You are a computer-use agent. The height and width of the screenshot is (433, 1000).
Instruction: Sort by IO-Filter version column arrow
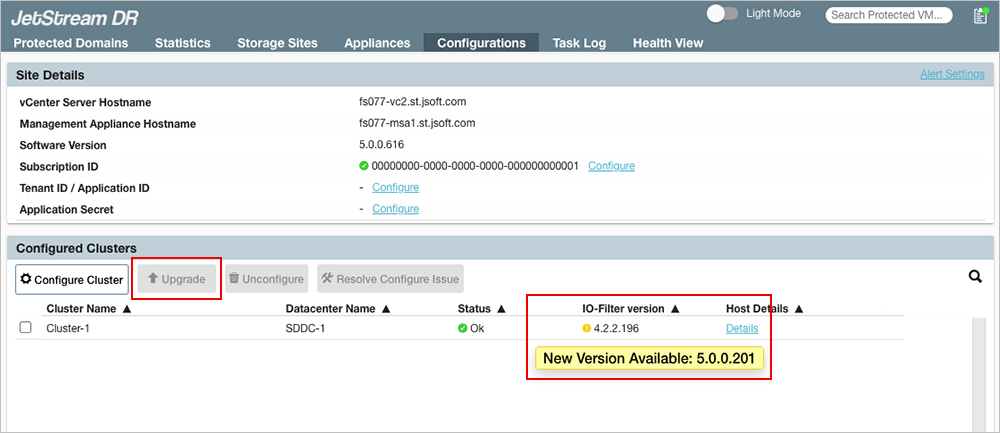pyautogui.click(x=675, y=309)
